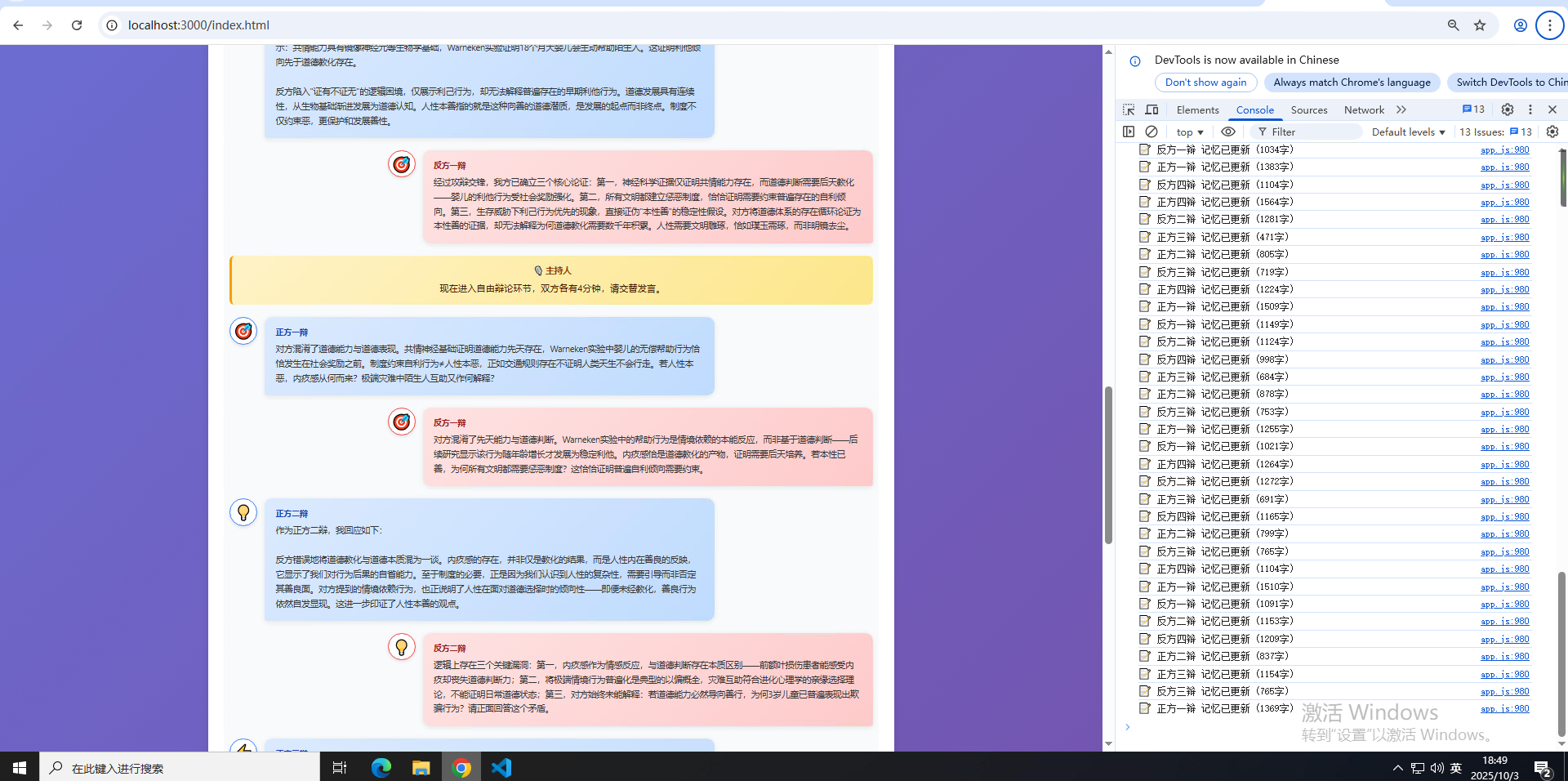Open the top context selector
Screen dimensions: 1568x781
pyautogui.click(x=1190, y=132)
